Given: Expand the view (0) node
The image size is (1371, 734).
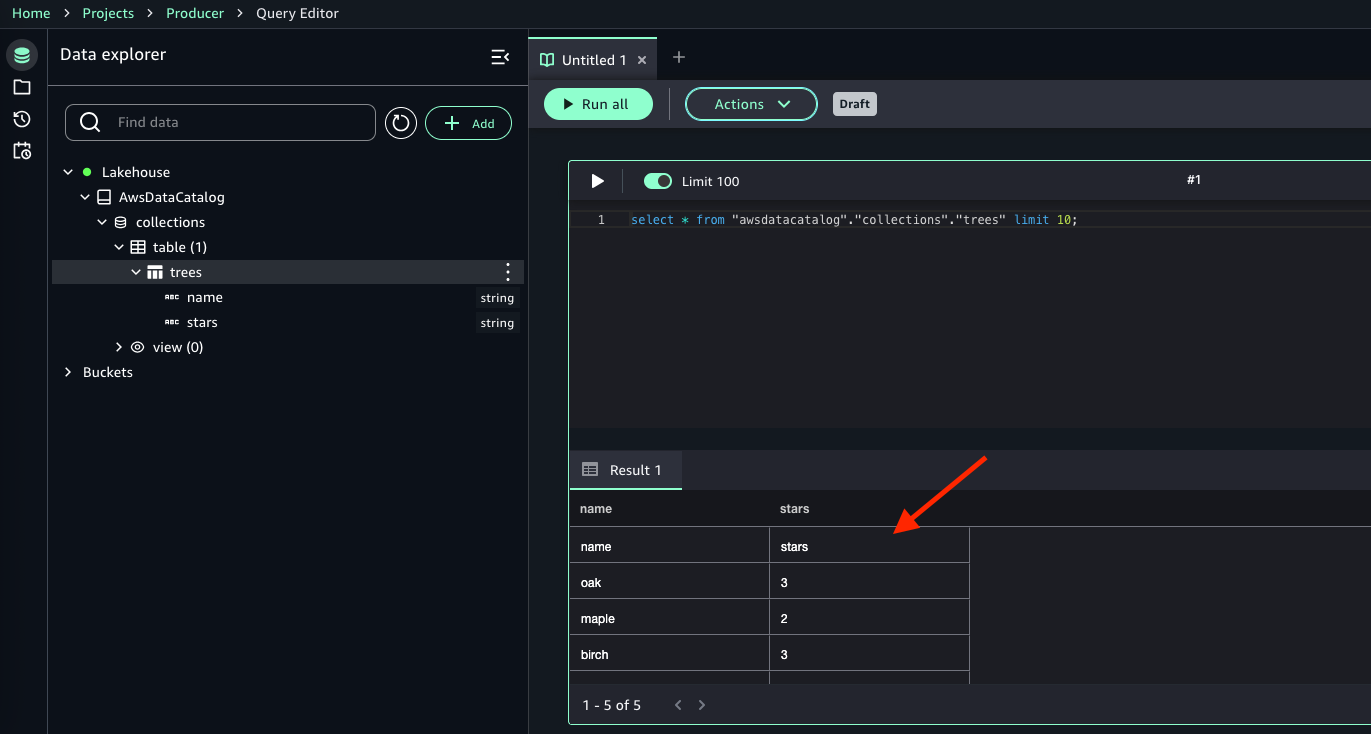Looking at the screenshot, I should click(119, 347).
